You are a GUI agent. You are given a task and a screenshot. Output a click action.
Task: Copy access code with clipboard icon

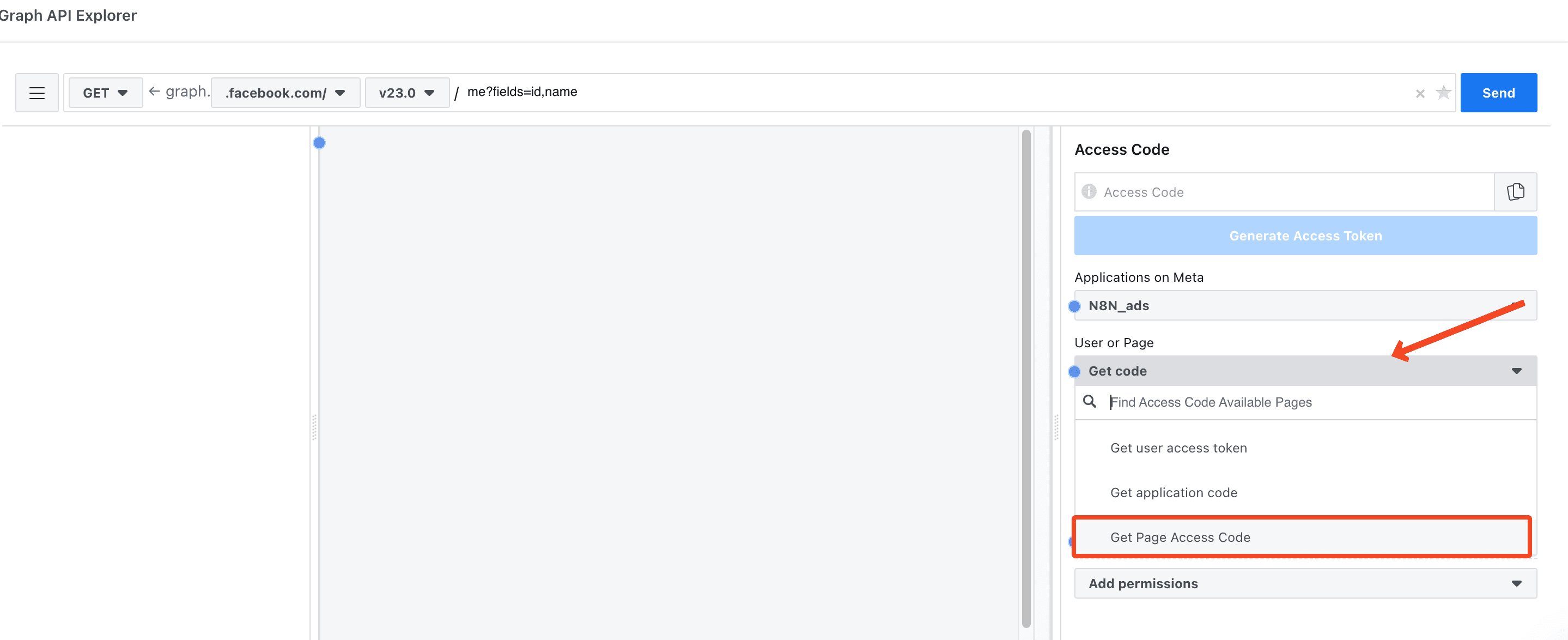coord(1515,192)
